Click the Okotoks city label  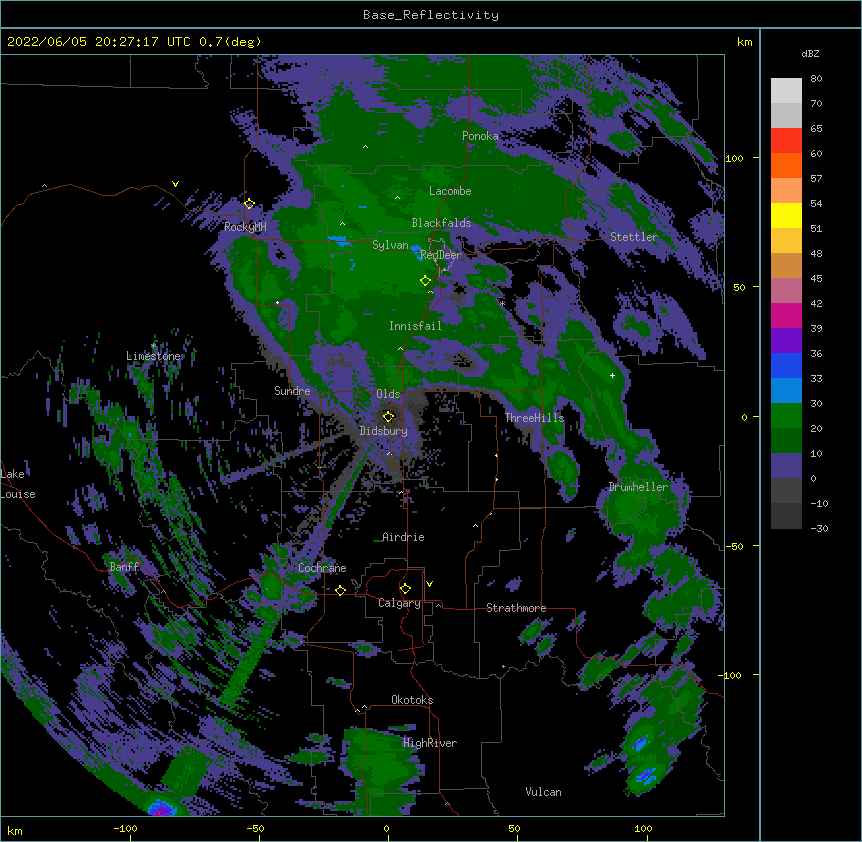pos(412,700)
